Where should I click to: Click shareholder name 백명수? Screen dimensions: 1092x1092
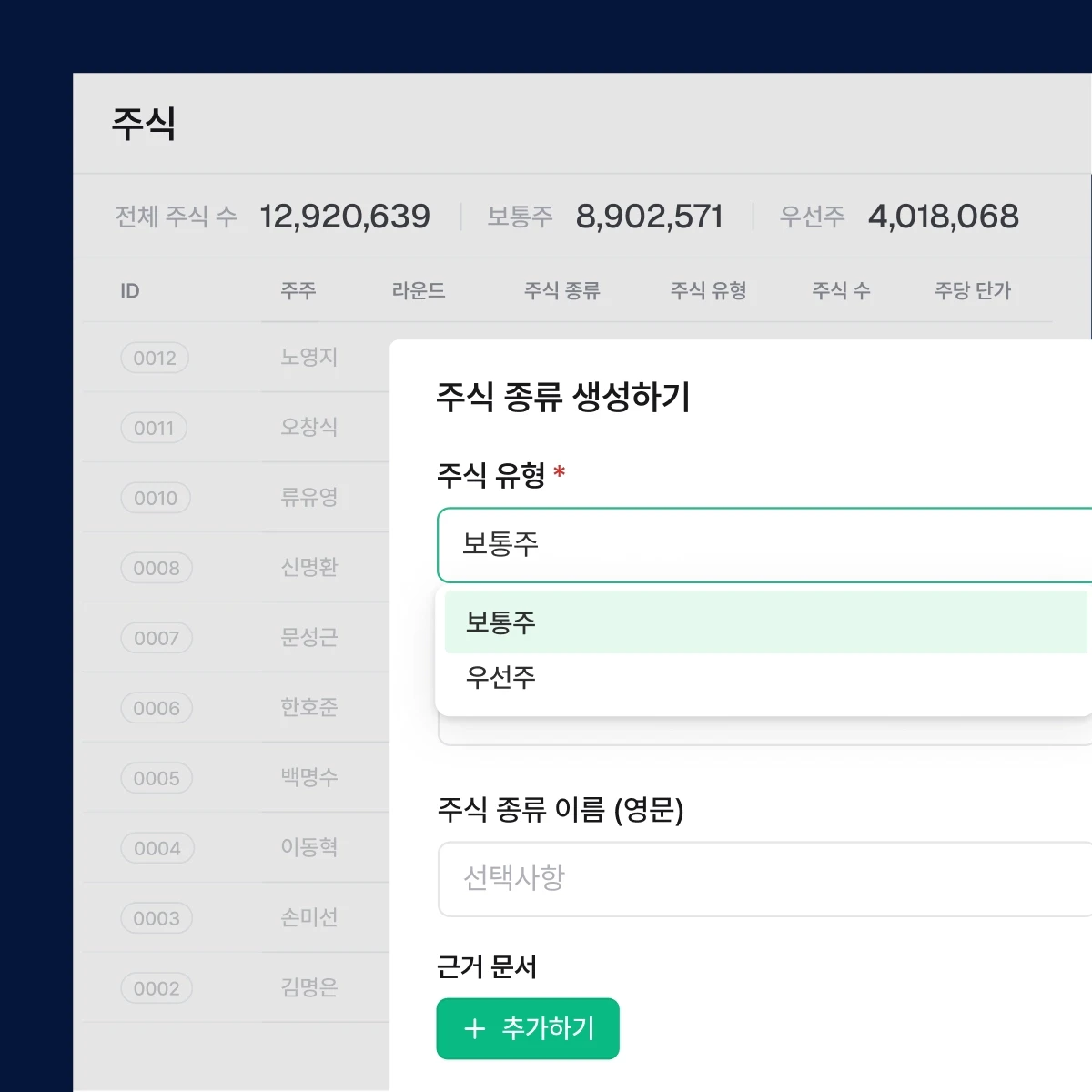tap(308, 777)
